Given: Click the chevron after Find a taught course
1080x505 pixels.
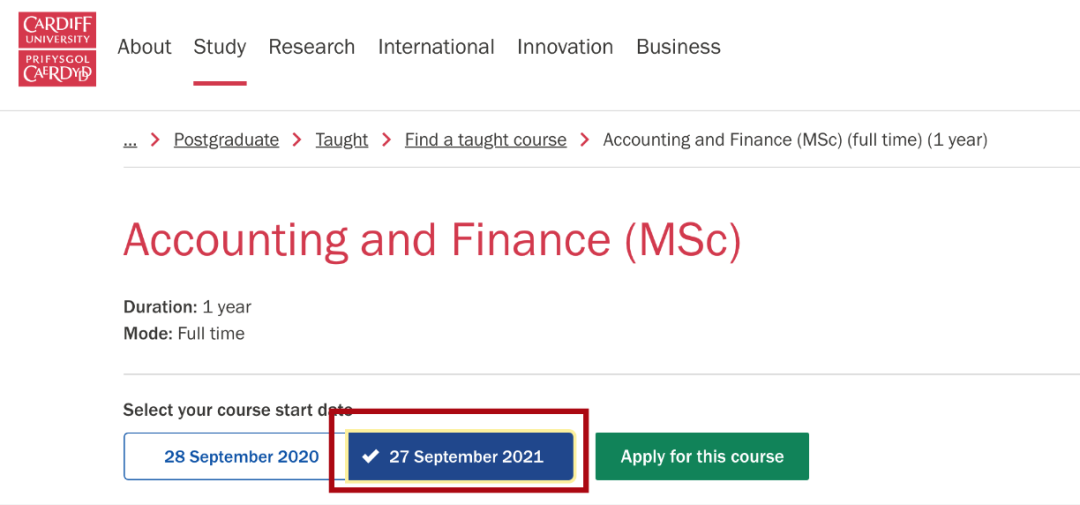Looking at the screenshot, I should coord(585,140).
